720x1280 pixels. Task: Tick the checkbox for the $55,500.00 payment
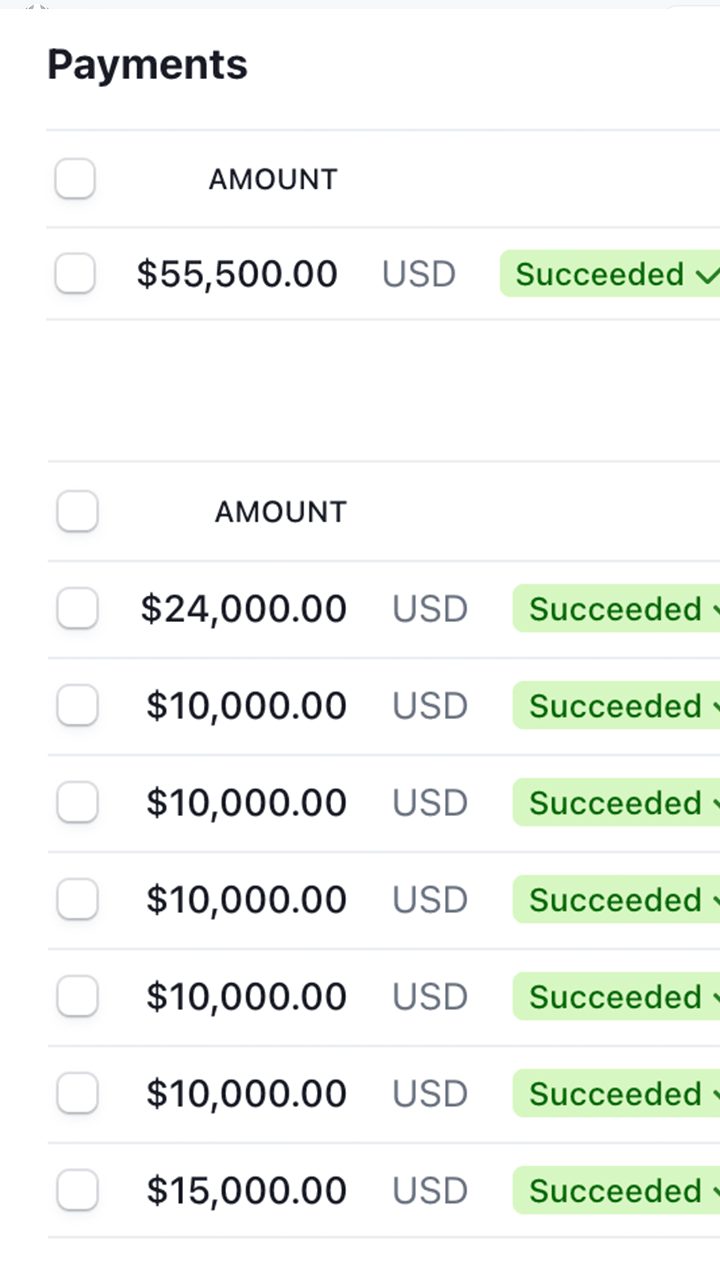pyautogui.click(x=75, y=274)
